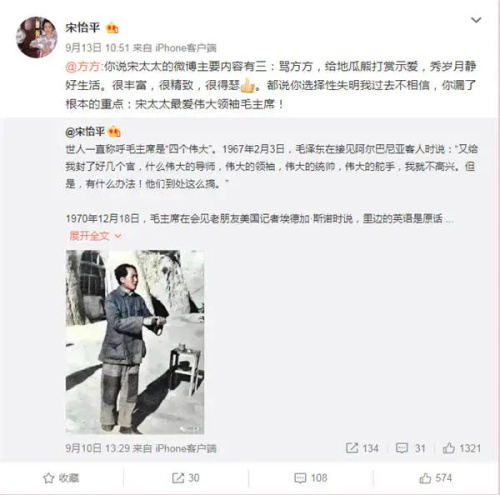Click comment icon showing 31

(411, 448)
